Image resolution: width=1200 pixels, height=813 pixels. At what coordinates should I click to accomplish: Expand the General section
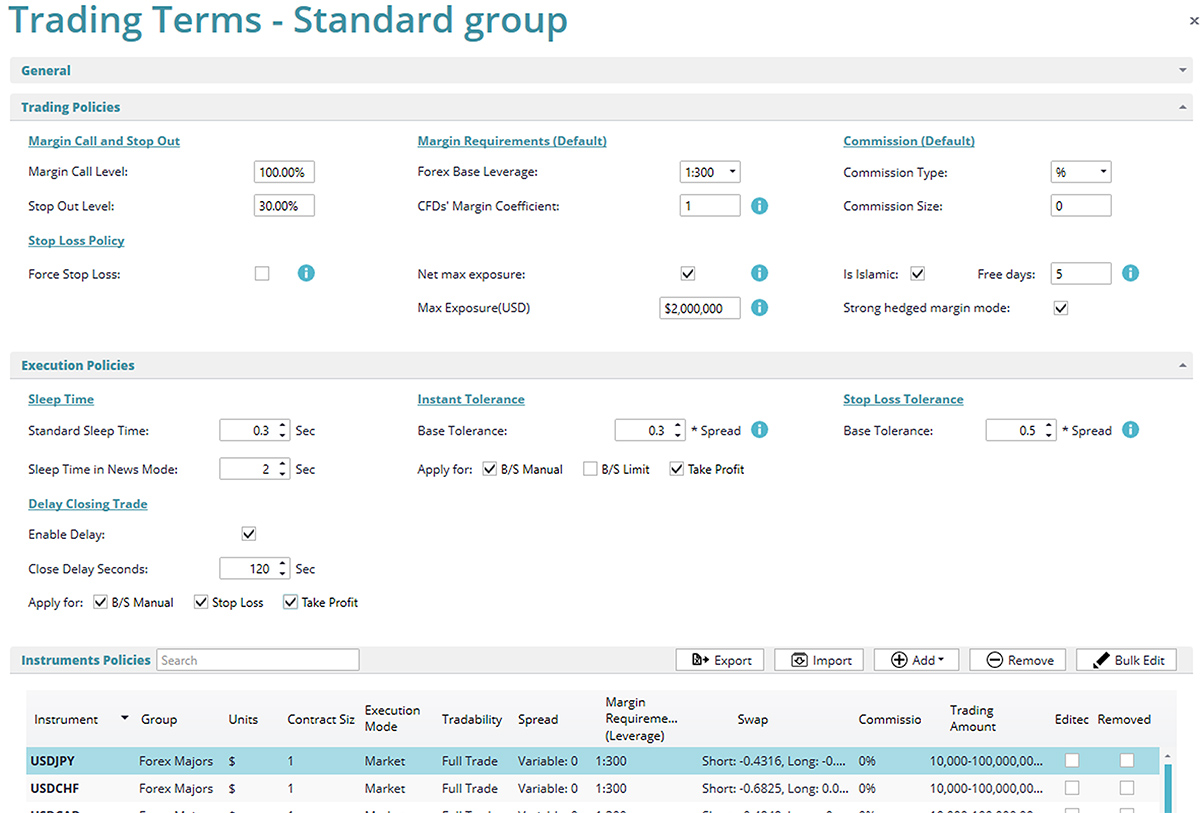click(1183, 71)
